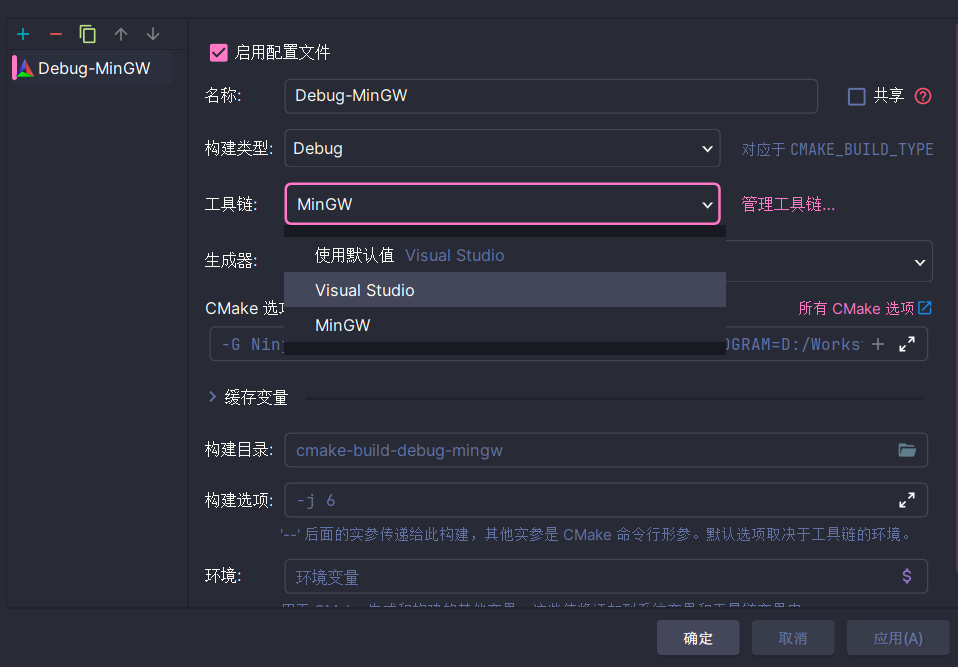
Task: Enable the 共享 checkbox
Action: 856,96
